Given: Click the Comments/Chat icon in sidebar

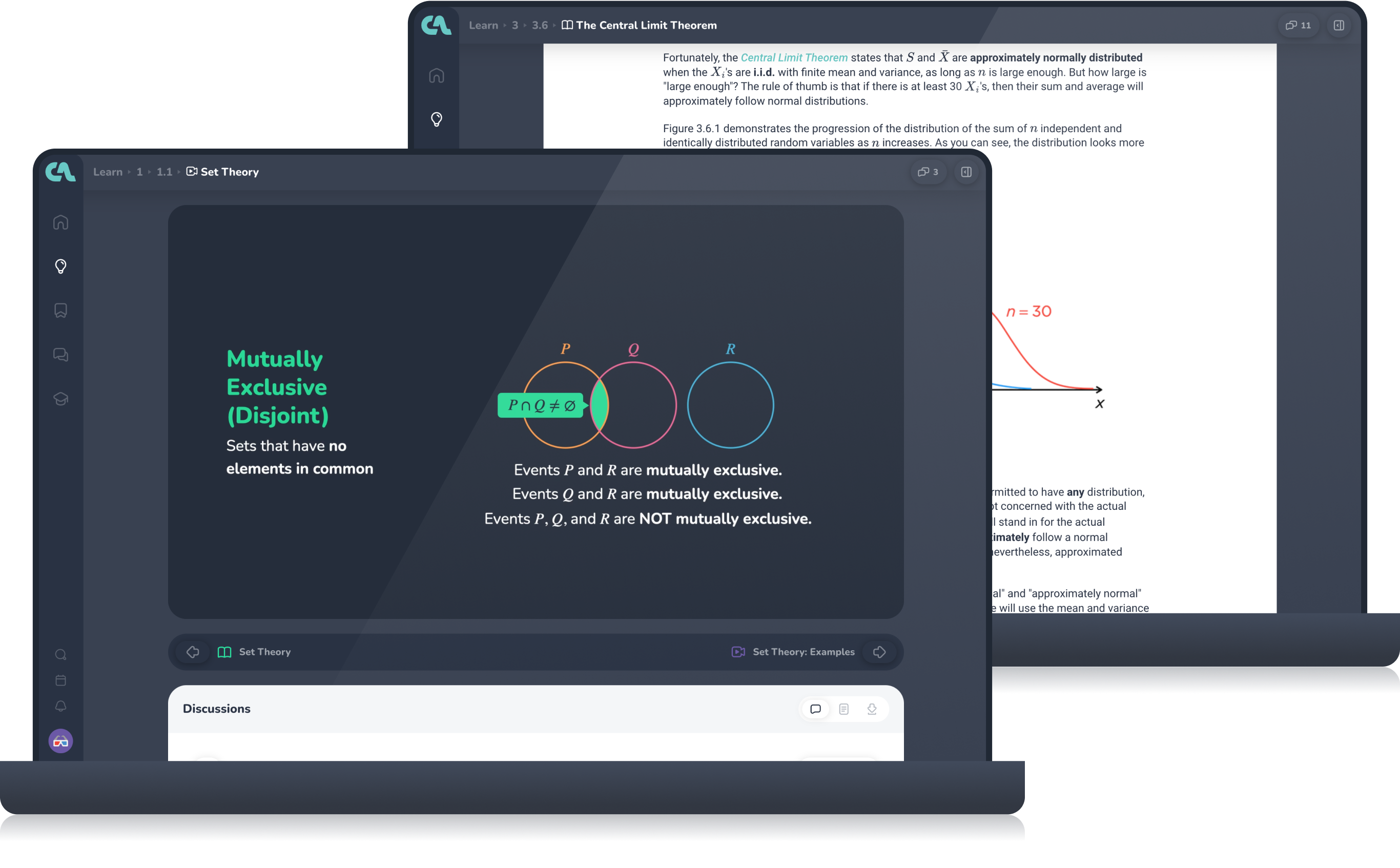Looking at the screenshot, I should tap(60, 354).
